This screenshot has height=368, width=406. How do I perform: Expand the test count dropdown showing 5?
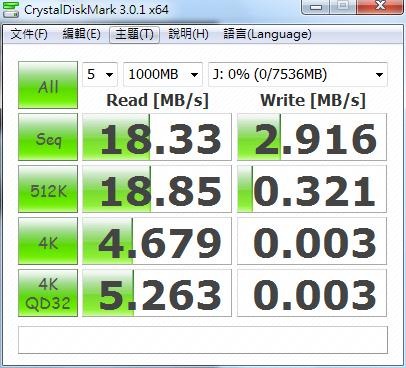(100, 74)
